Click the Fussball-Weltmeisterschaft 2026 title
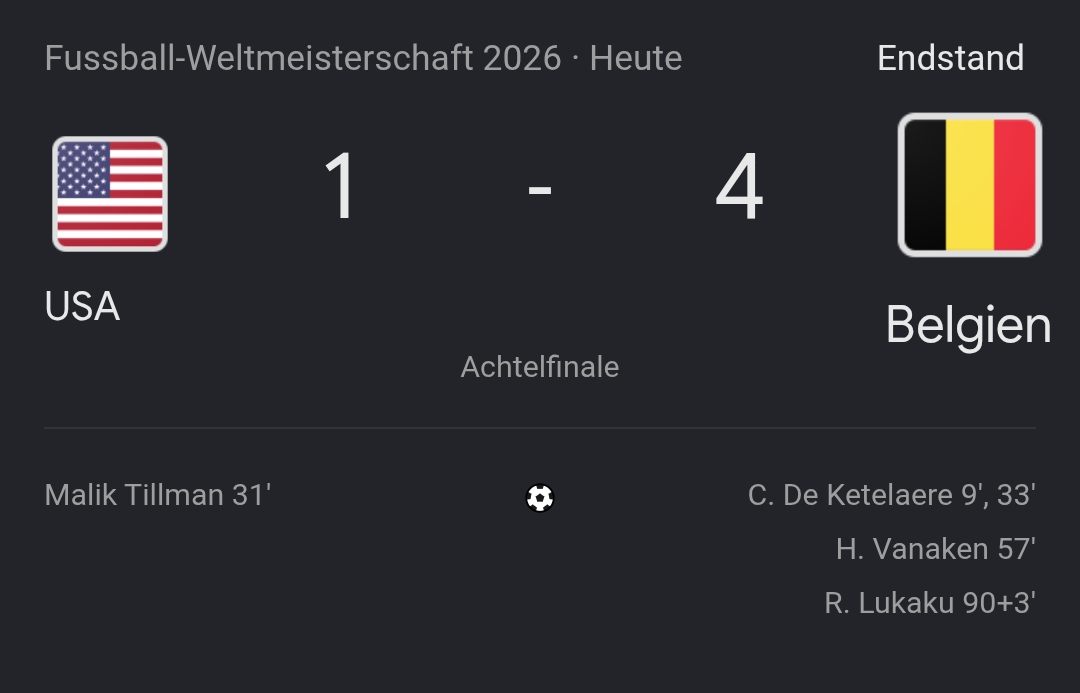This screenshot has width=1080, height=693. point(303,58)
